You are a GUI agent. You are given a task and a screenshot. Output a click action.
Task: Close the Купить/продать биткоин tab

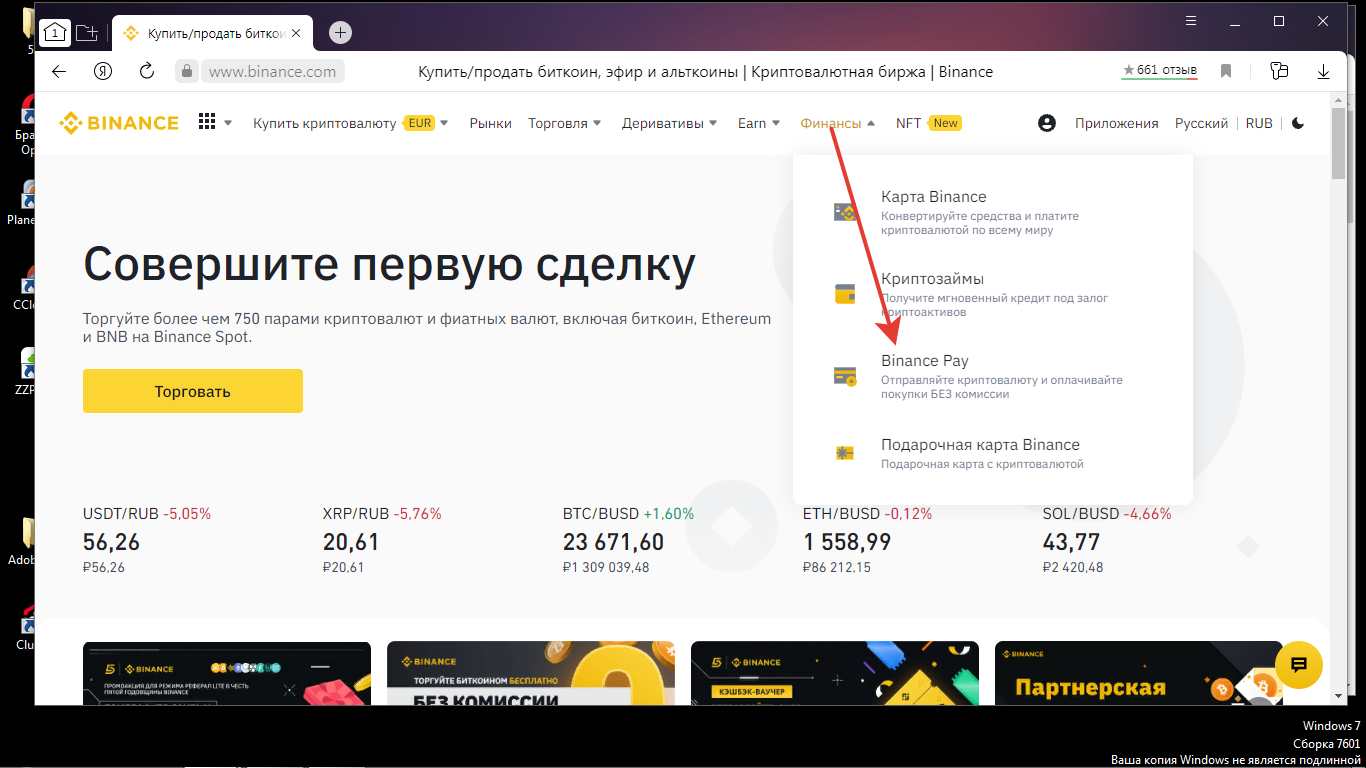pos(295,33)
